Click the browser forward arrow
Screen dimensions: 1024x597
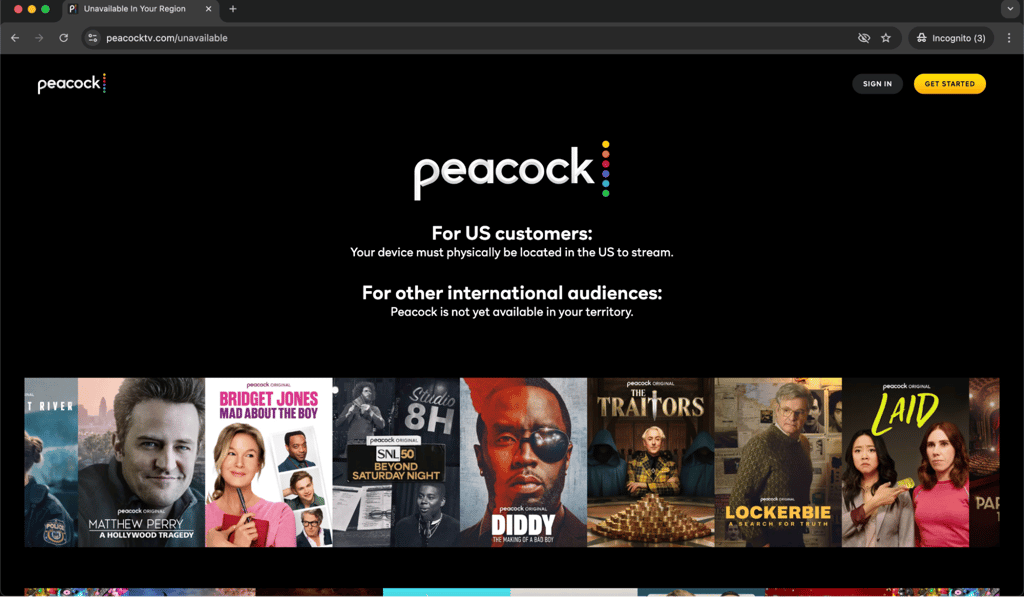point(39,38)
